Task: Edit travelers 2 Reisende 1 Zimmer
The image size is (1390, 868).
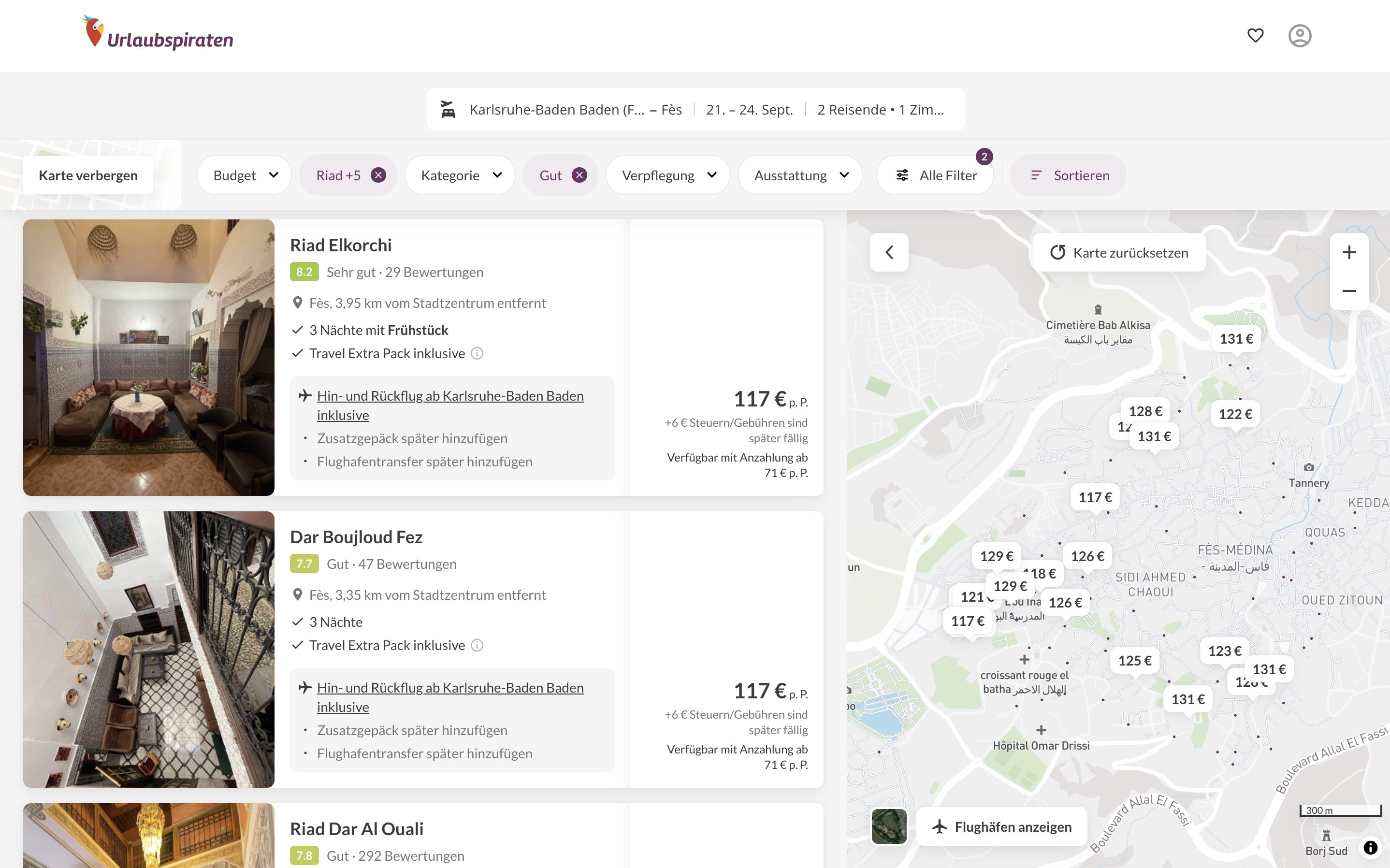Action: point(881,110)
